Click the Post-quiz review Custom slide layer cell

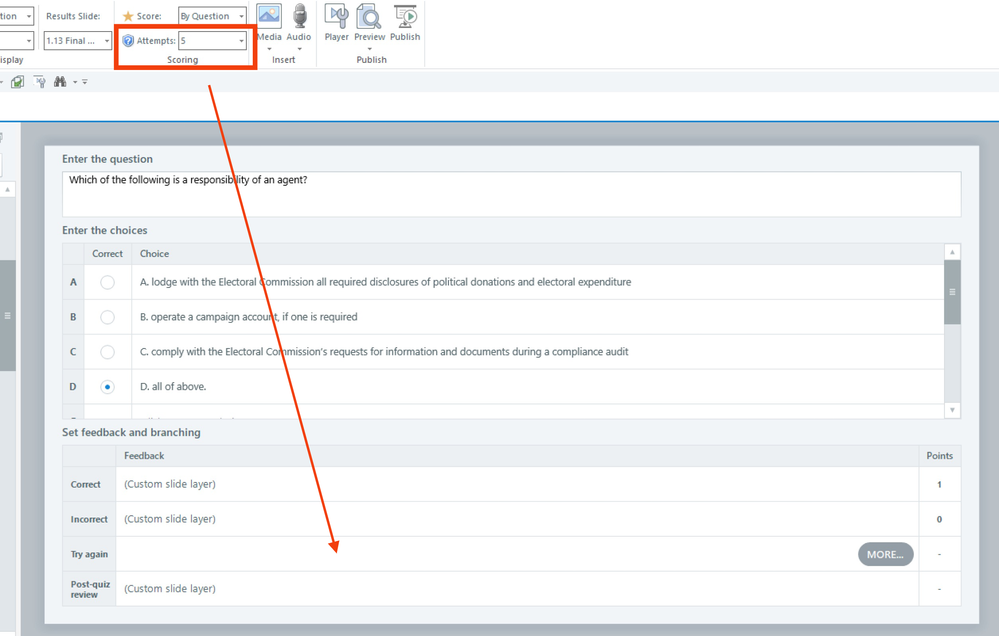pos(517,589)
